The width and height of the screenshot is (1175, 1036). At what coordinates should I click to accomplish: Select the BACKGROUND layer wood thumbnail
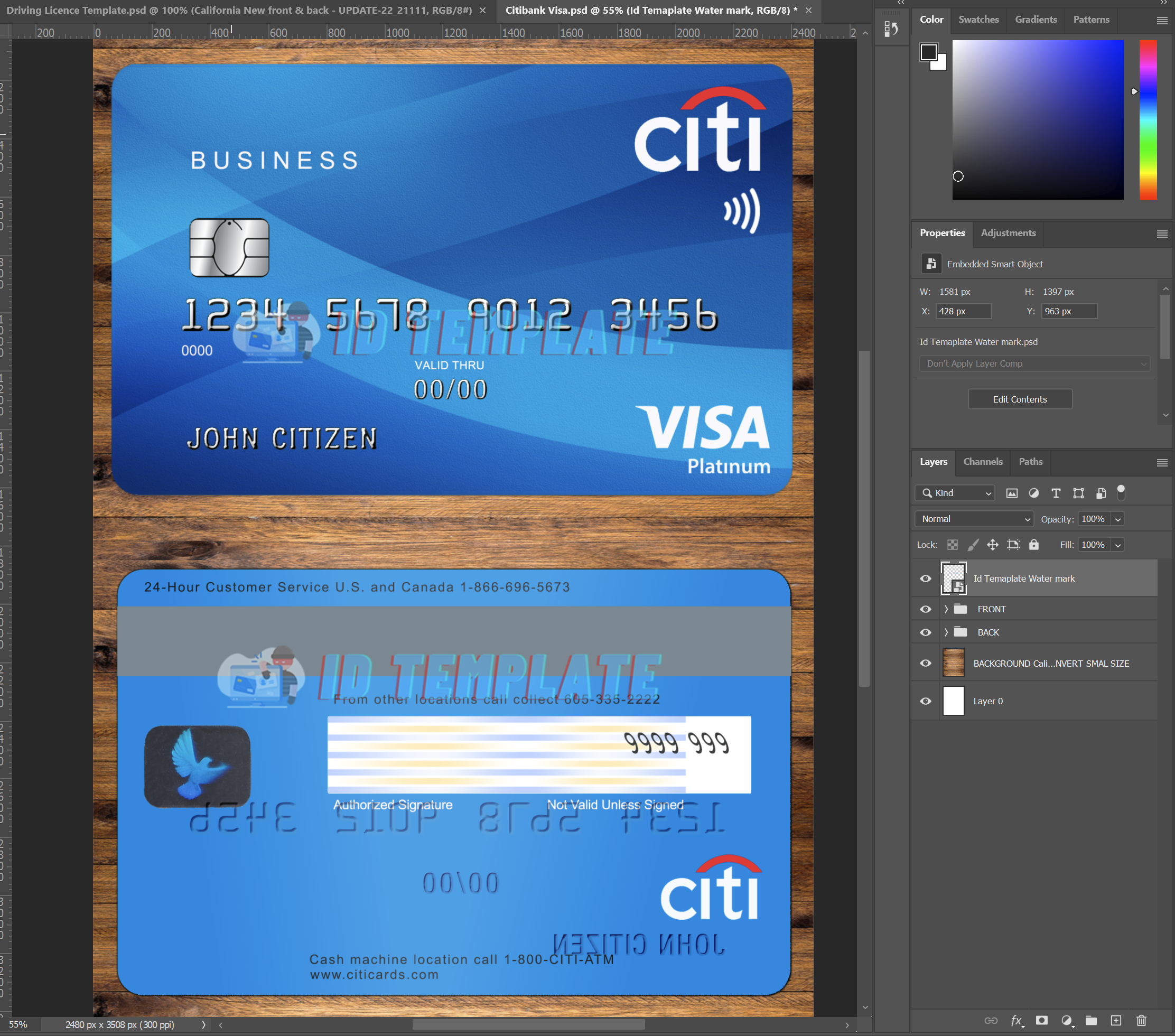[x=954, y=663]
